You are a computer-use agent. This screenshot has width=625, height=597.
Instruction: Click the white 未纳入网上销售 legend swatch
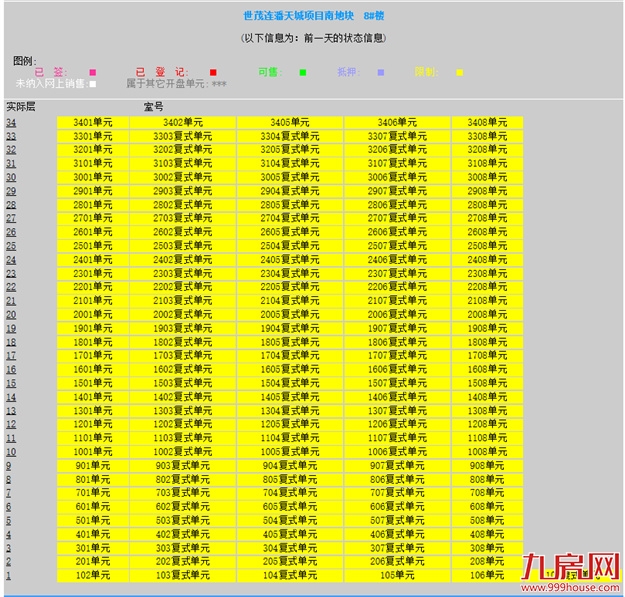93,84
